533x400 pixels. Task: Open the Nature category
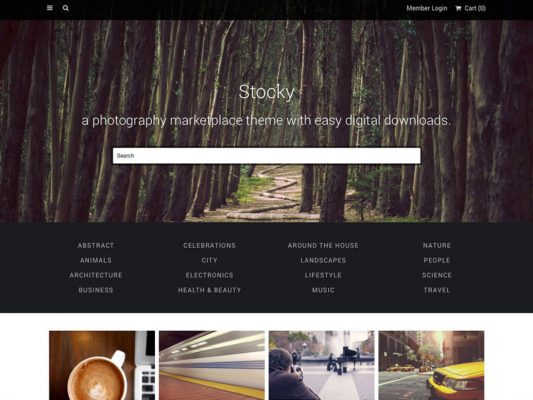pos(437,245)
